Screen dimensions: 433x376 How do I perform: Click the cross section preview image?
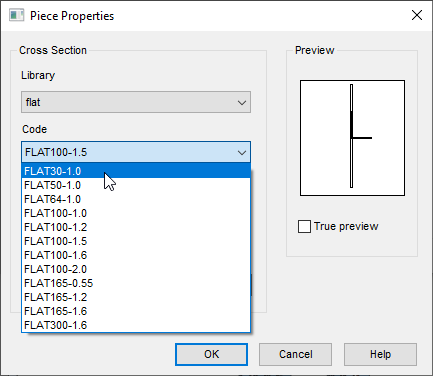(352, 138)
